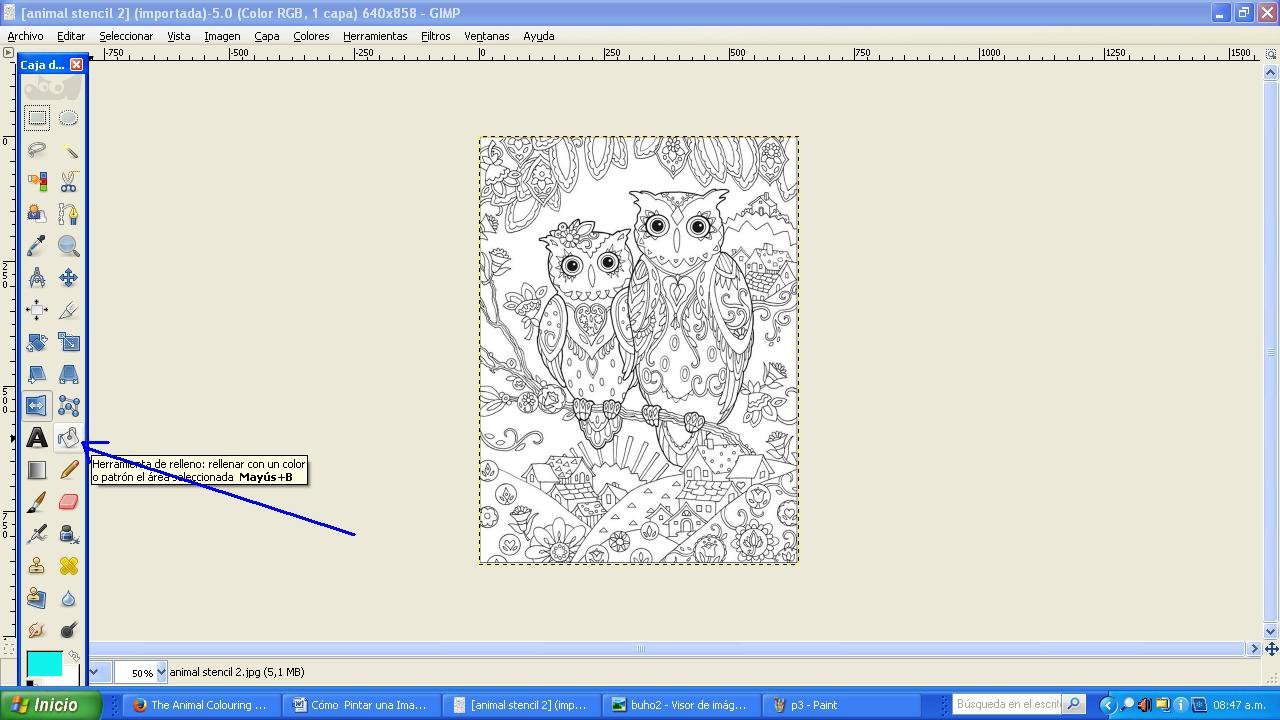Choose the Free Select lasso tool

point(37,150)
